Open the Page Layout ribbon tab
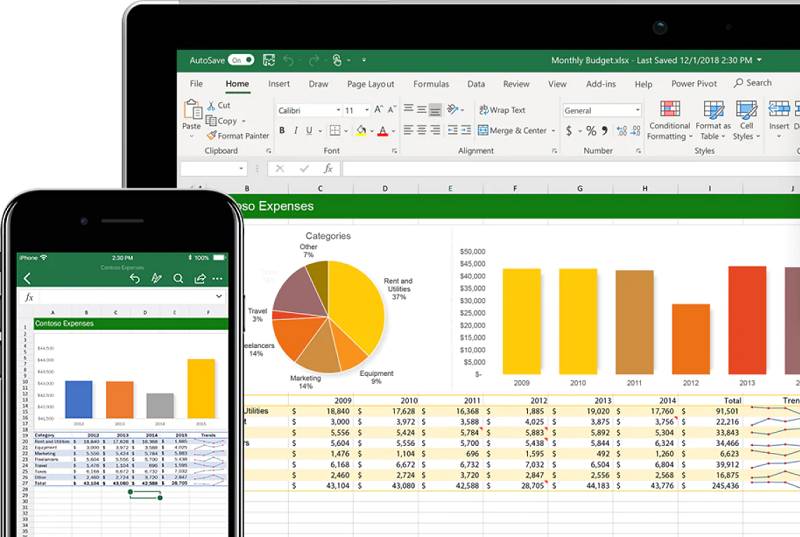800x537 pixels. coord(370,85)
